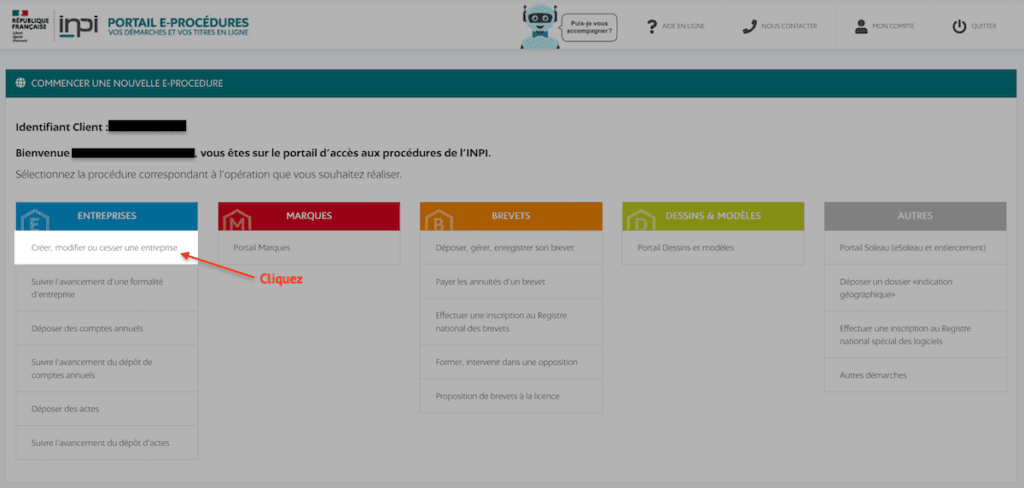Click the globe icon beside Commencer une nouvelle e-procédure
The image size is (1024, 488).
pos(20,84)
